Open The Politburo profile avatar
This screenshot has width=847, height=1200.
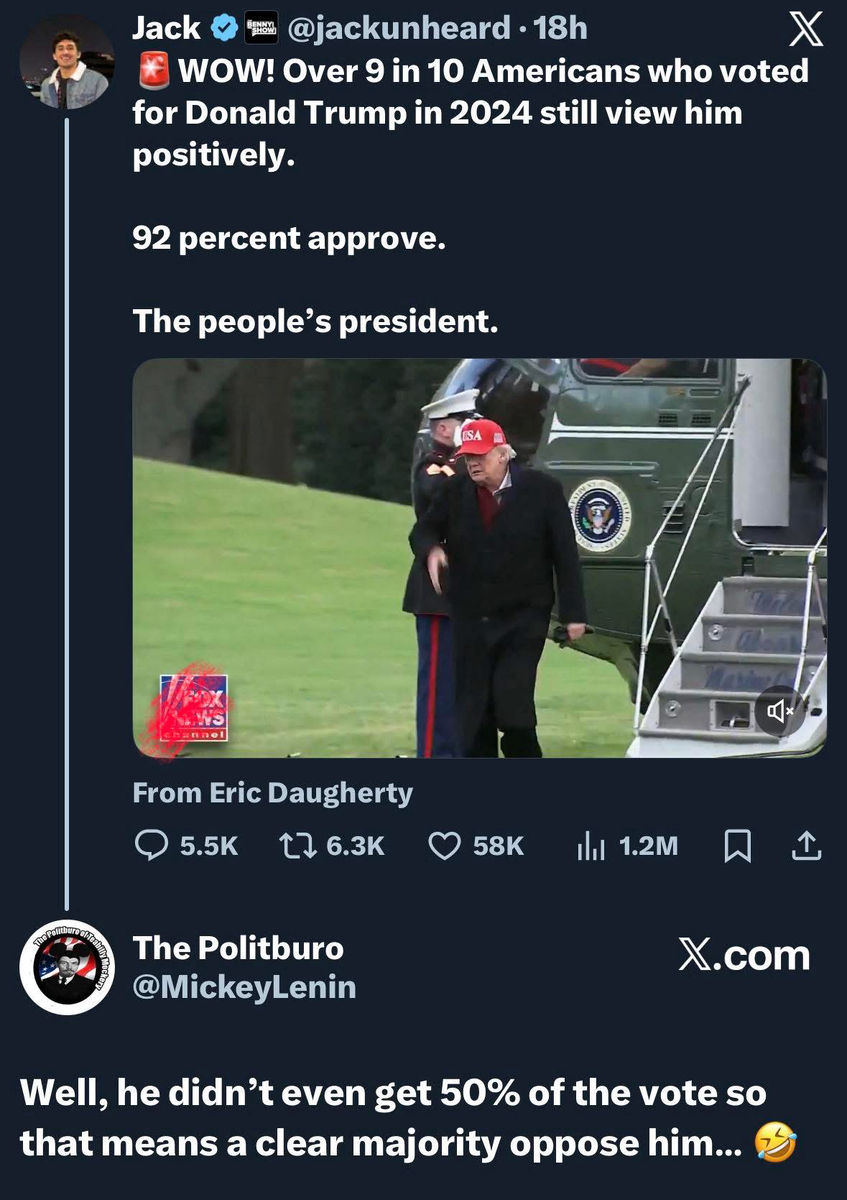tap(66, 966)
